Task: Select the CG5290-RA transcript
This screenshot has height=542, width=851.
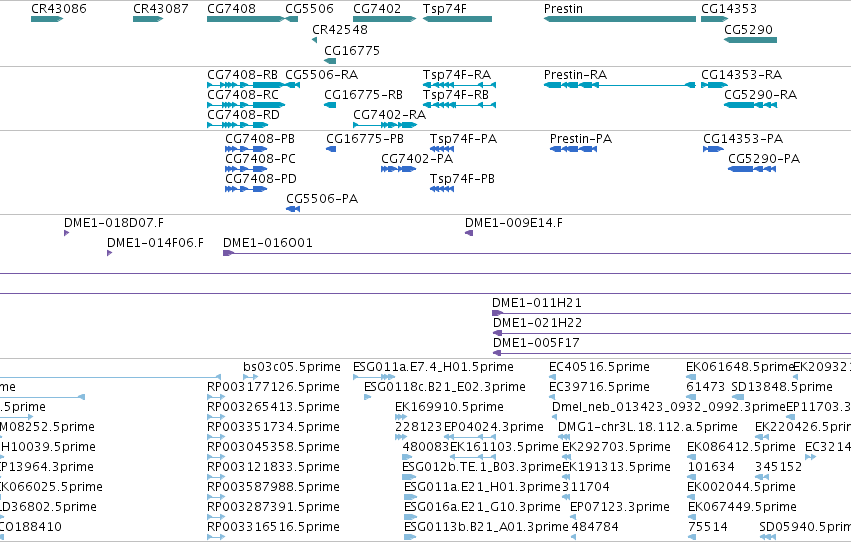Action: pyautogui.click(x=751, y=105)
